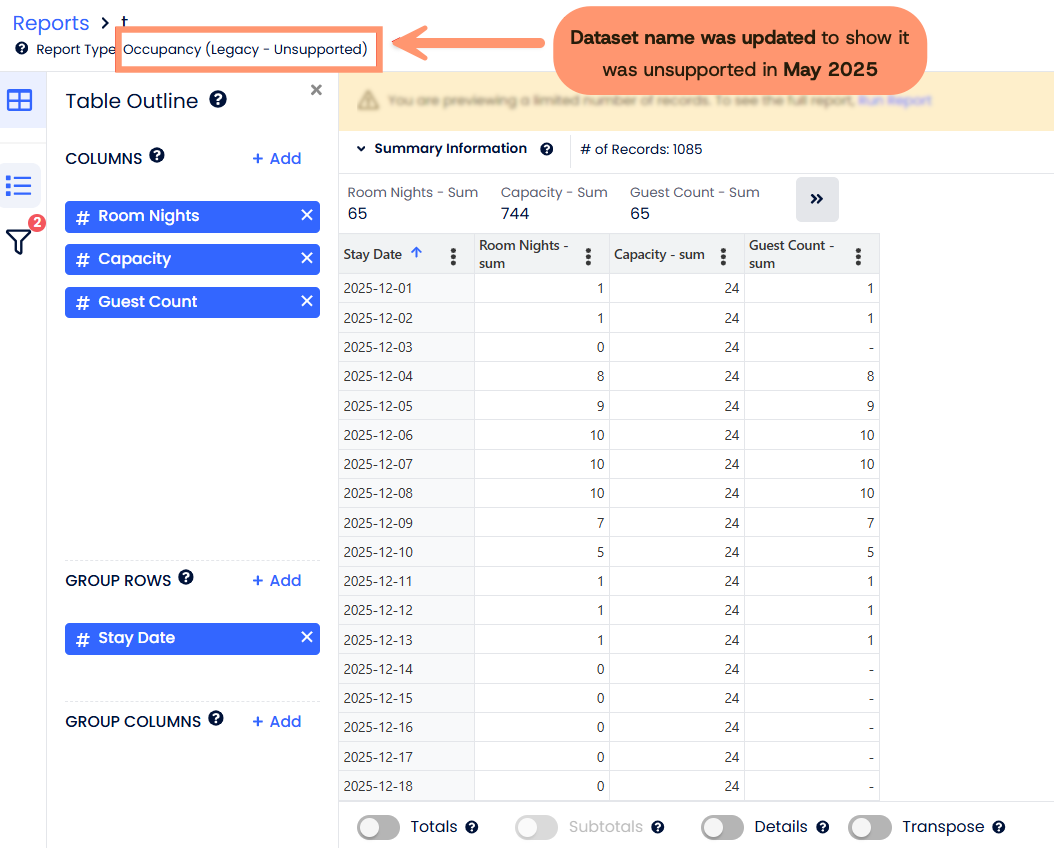Expand summary with the double-arrow button

point(817,199)
